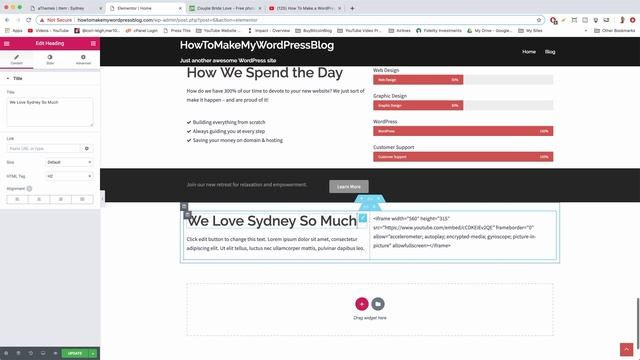The width and height of the screenshot is (640, 360).
Task: Open Elementor page settings gear
Action: [x=6, y=353]
